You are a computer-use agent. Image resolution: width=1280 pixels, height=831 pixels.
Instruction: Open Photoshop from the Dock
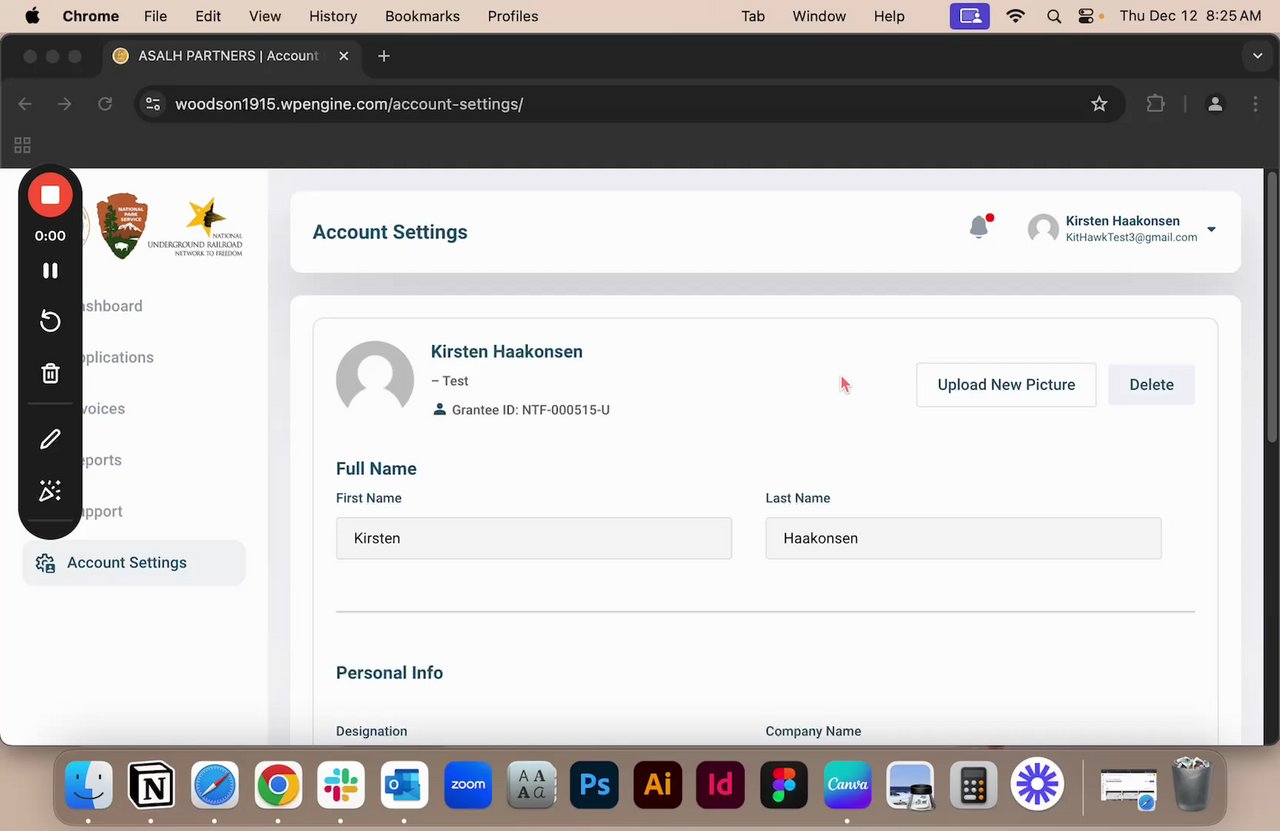595,785
